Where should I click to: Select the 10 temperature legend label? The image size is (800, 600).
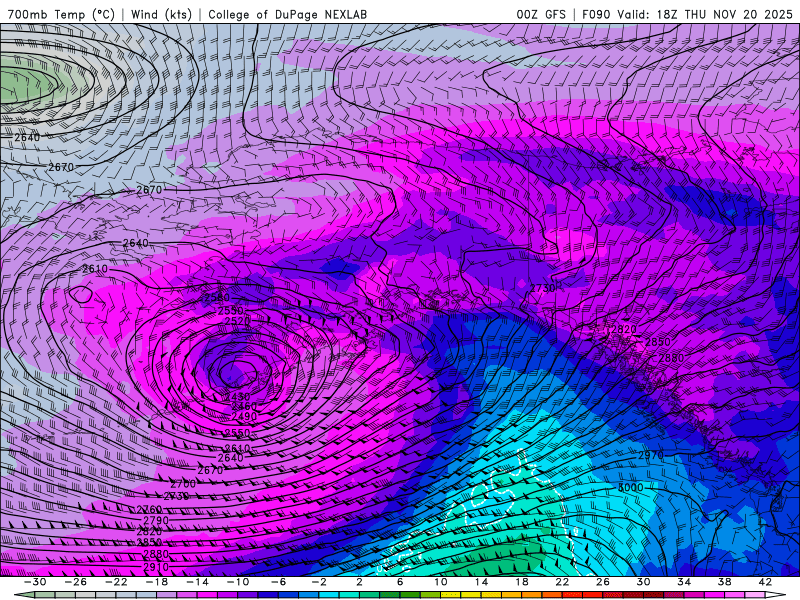(440, 582)
